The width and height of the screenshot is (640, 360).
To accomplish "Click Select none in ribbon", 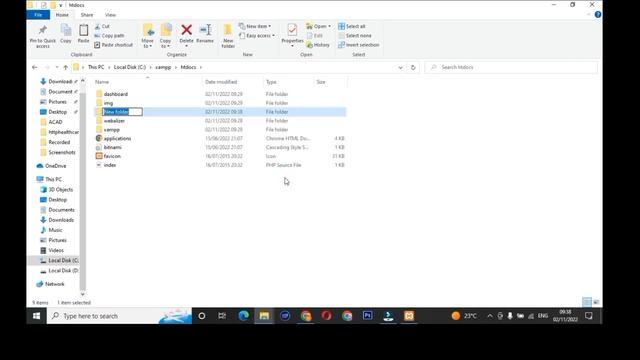I will click(355, 36).
